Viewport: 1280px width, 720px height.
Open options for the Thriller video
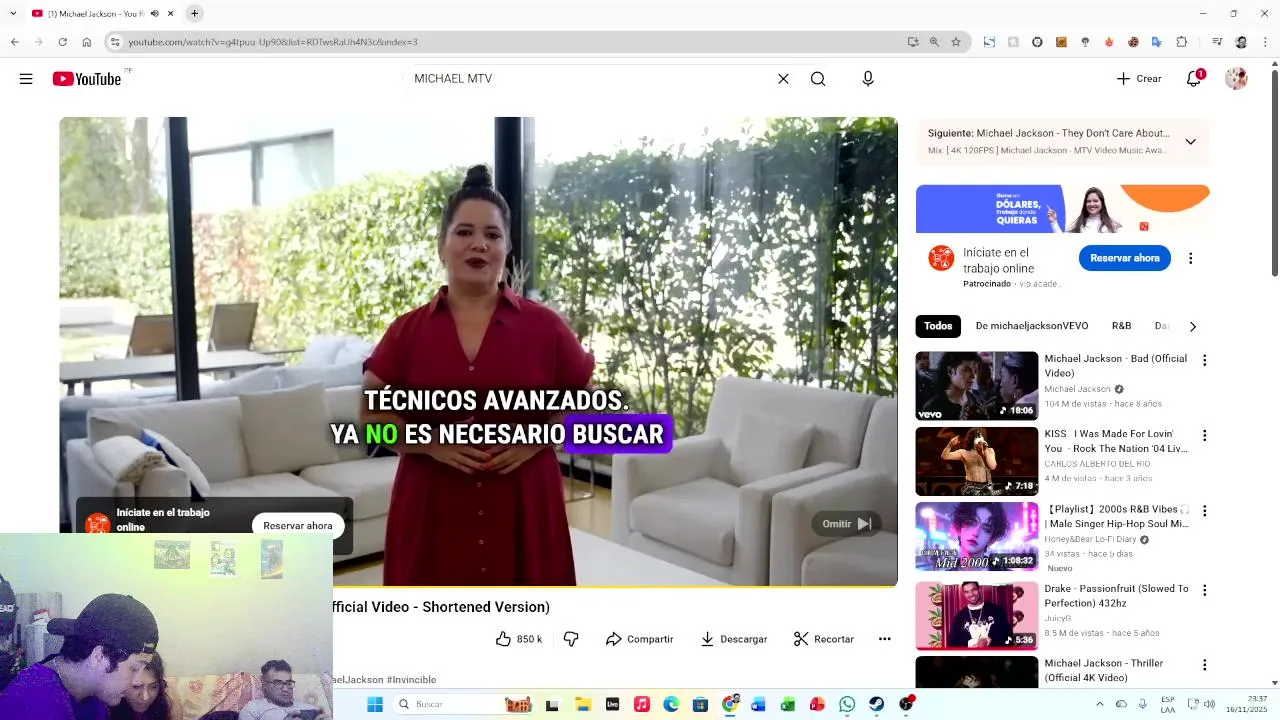pyautogui.click(x=1204, y=665)
